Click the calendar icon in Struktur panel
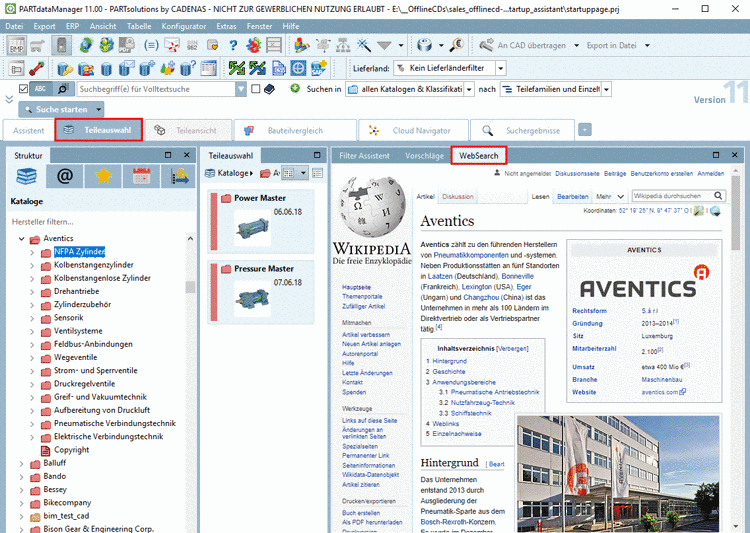 [x=141, y=177]
